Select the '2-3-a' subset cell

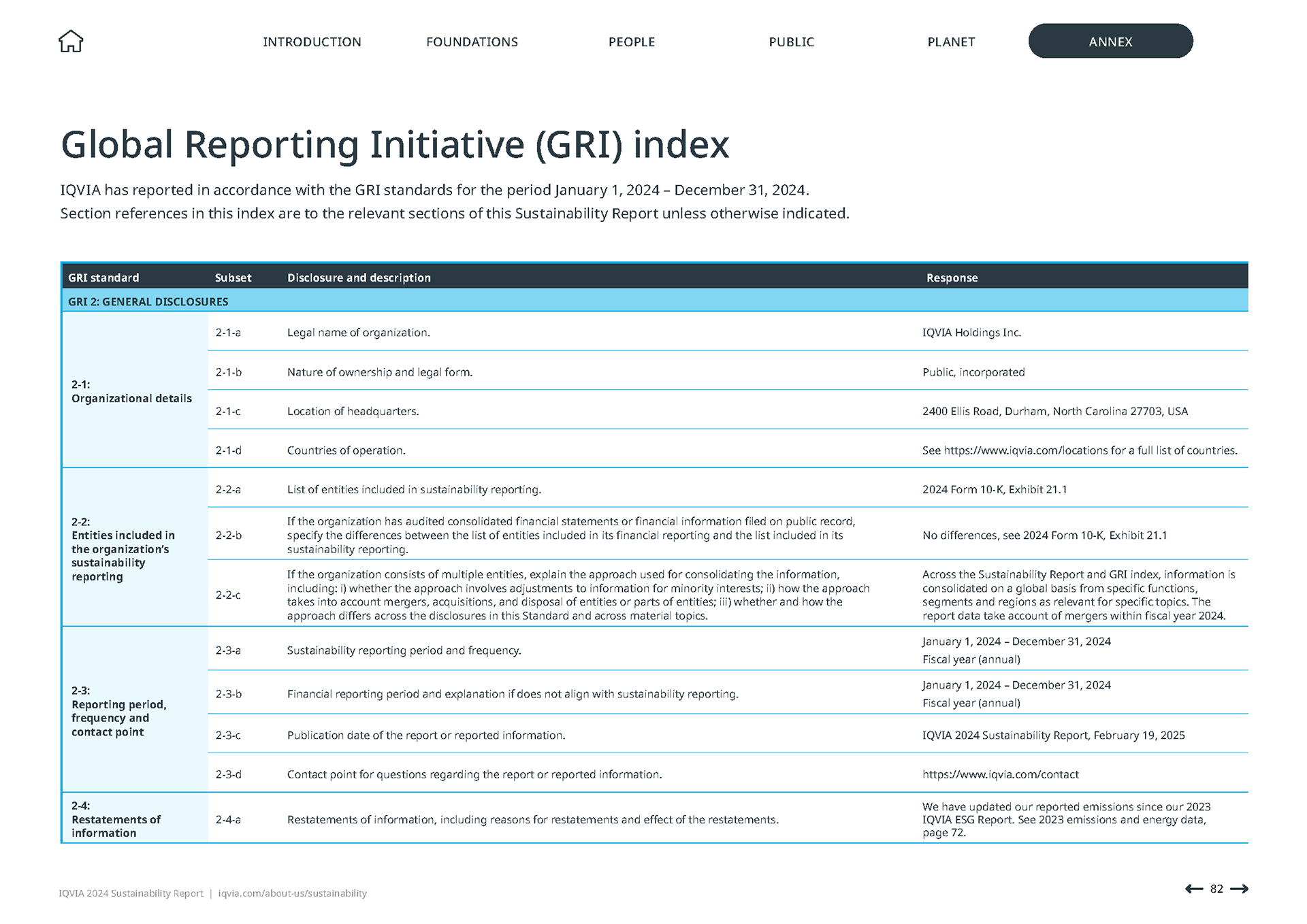click(x=228, y=650)
